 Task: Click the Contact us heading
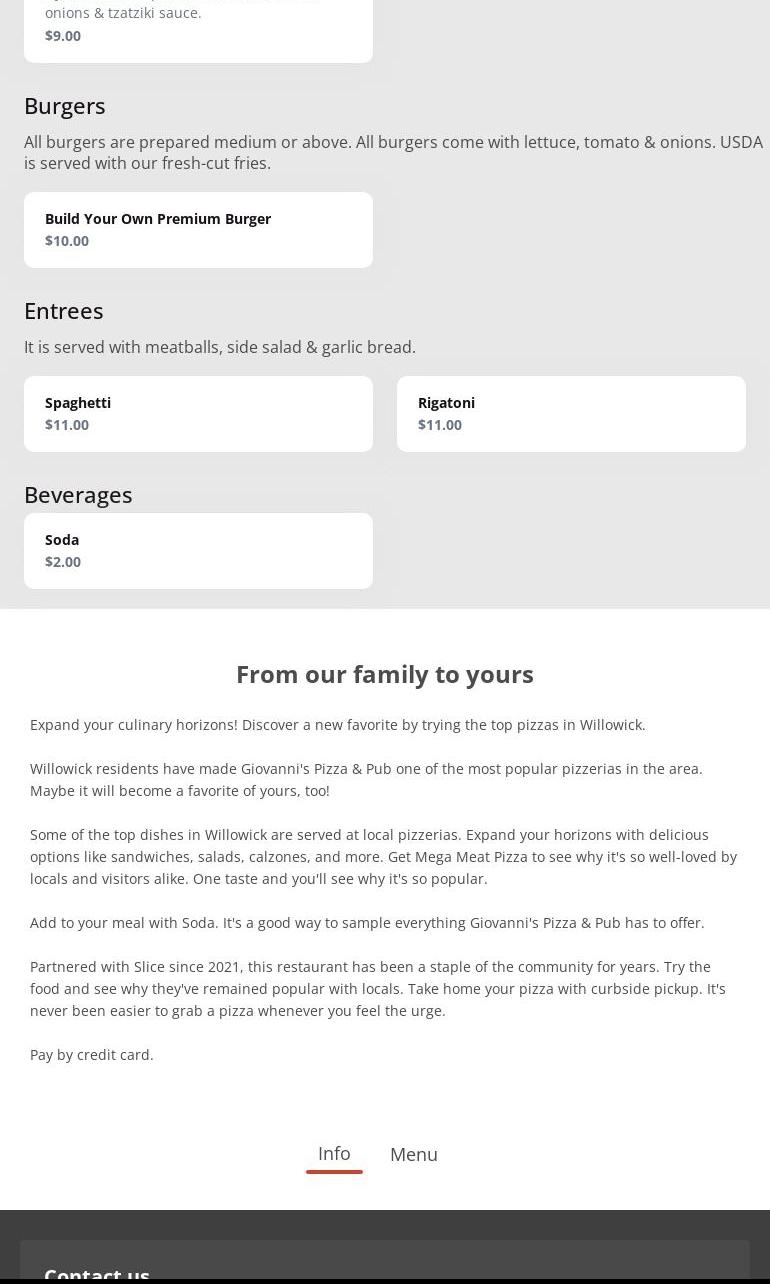pos(97,1274)
